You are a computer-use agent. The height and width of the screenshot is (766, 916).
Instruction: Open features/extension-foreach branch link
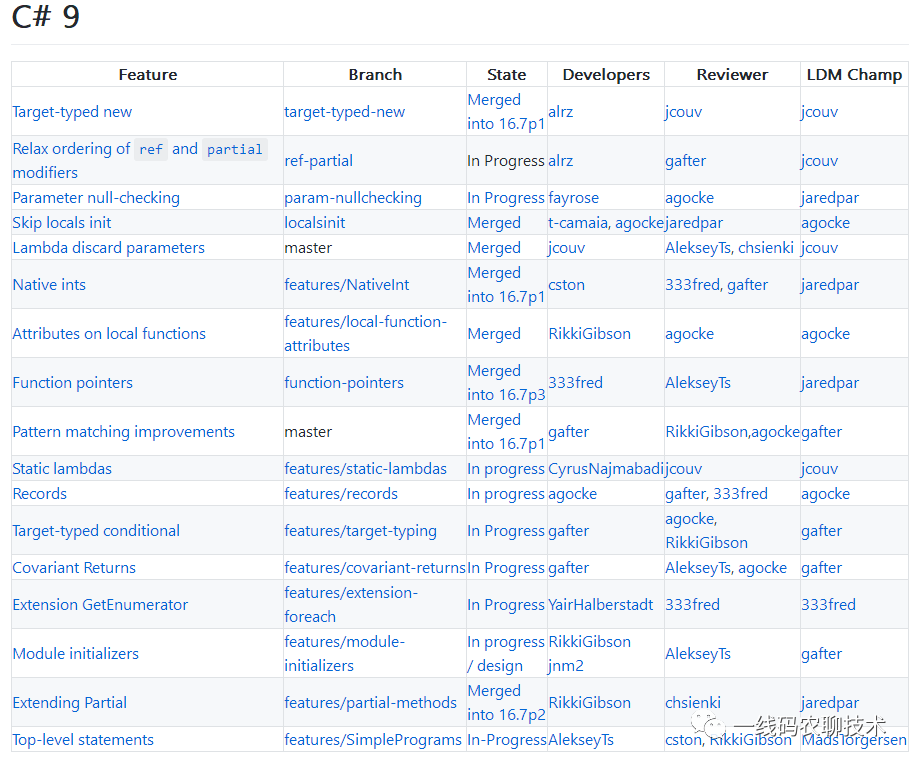pos(351,604)
